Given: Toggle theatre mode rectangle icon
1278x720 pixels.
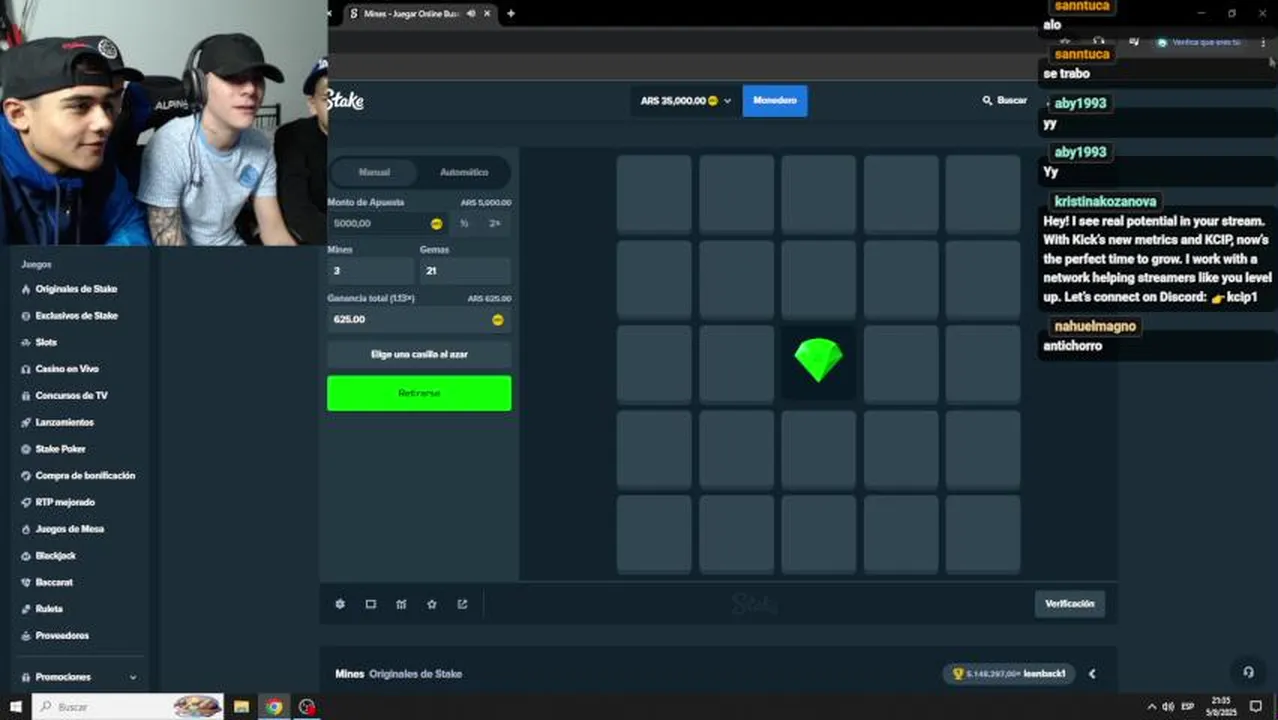Looking at the screenshot, I should tap(371, 604).
